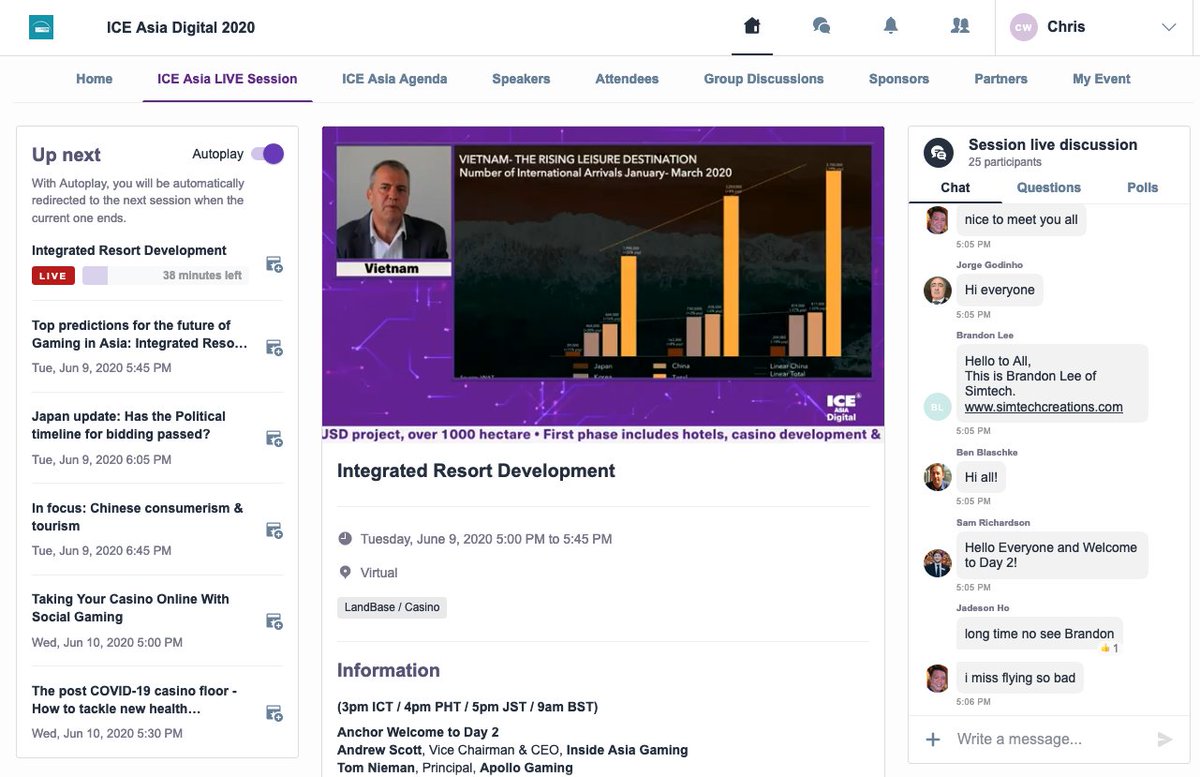
Task: Add Taking Your Casino Online to schedule icon
Action: click(274, 621)
